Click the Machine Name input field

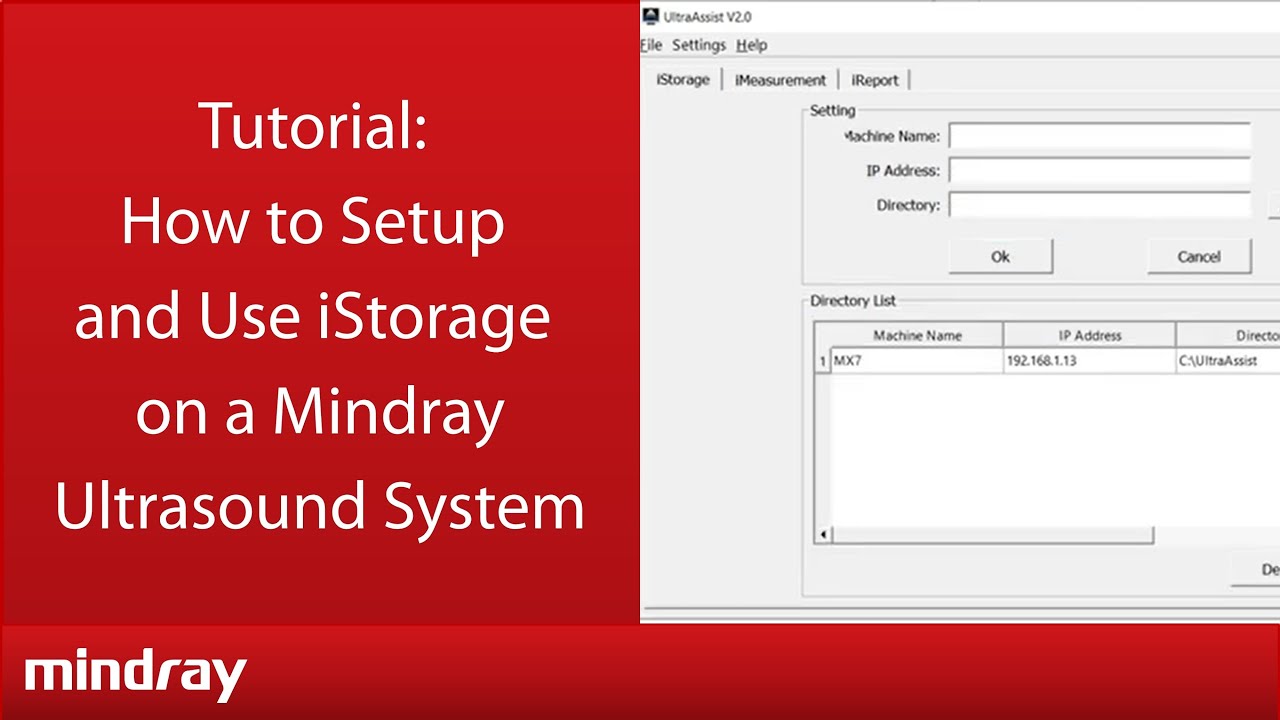pos(1100,136)
